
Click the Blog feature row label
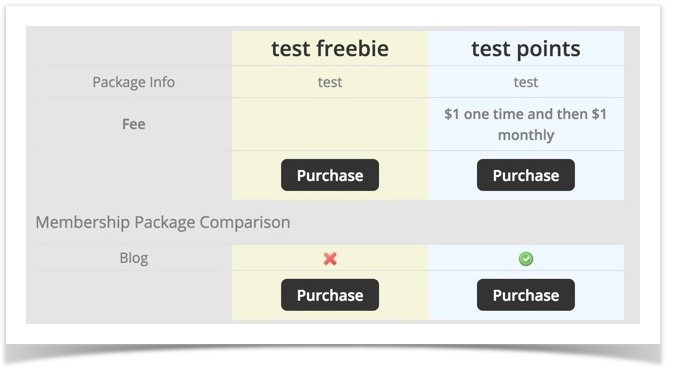click(x=134, y=258)
